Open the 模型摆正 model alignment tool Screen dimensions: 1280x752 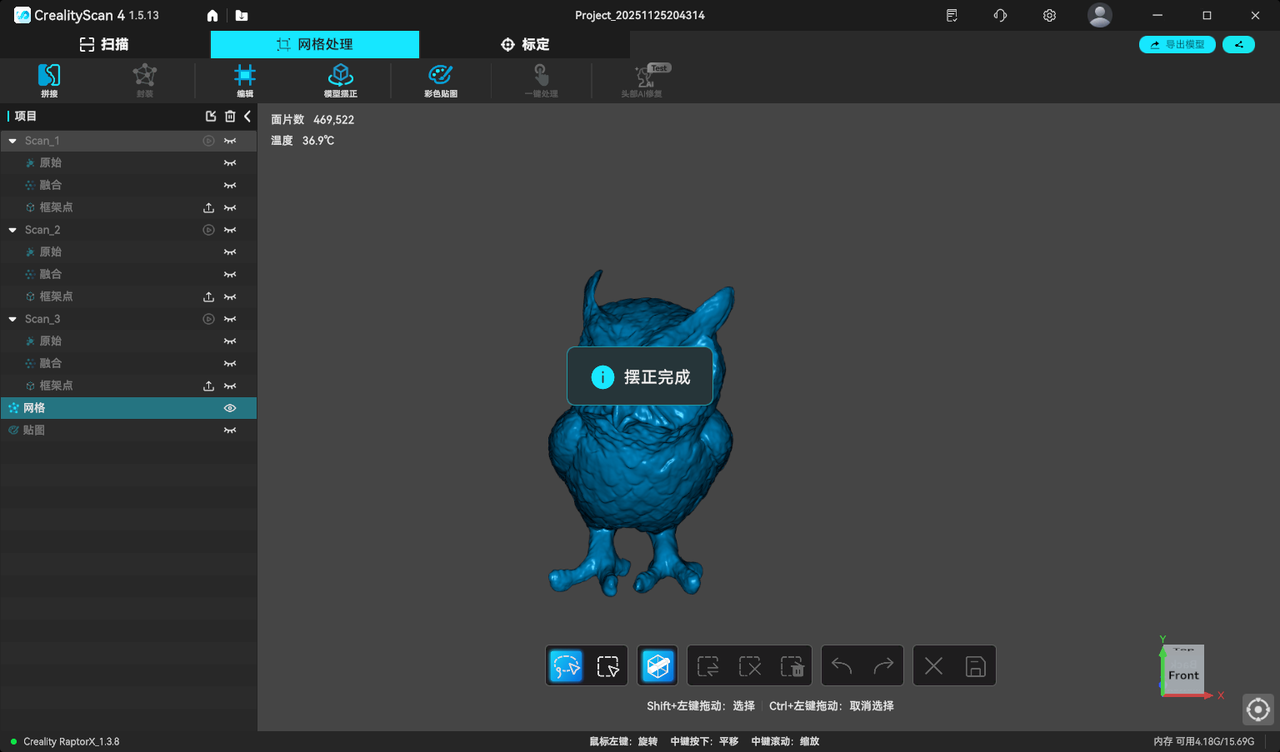pos(341,77)
